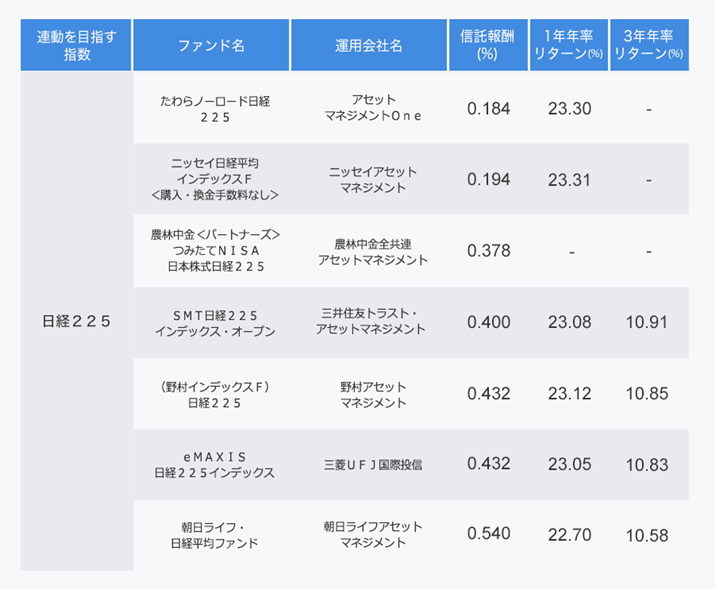This screenshot has width=715, height=589.
Task: Select the 0.184 trust fee value
Action: point(488,108)
